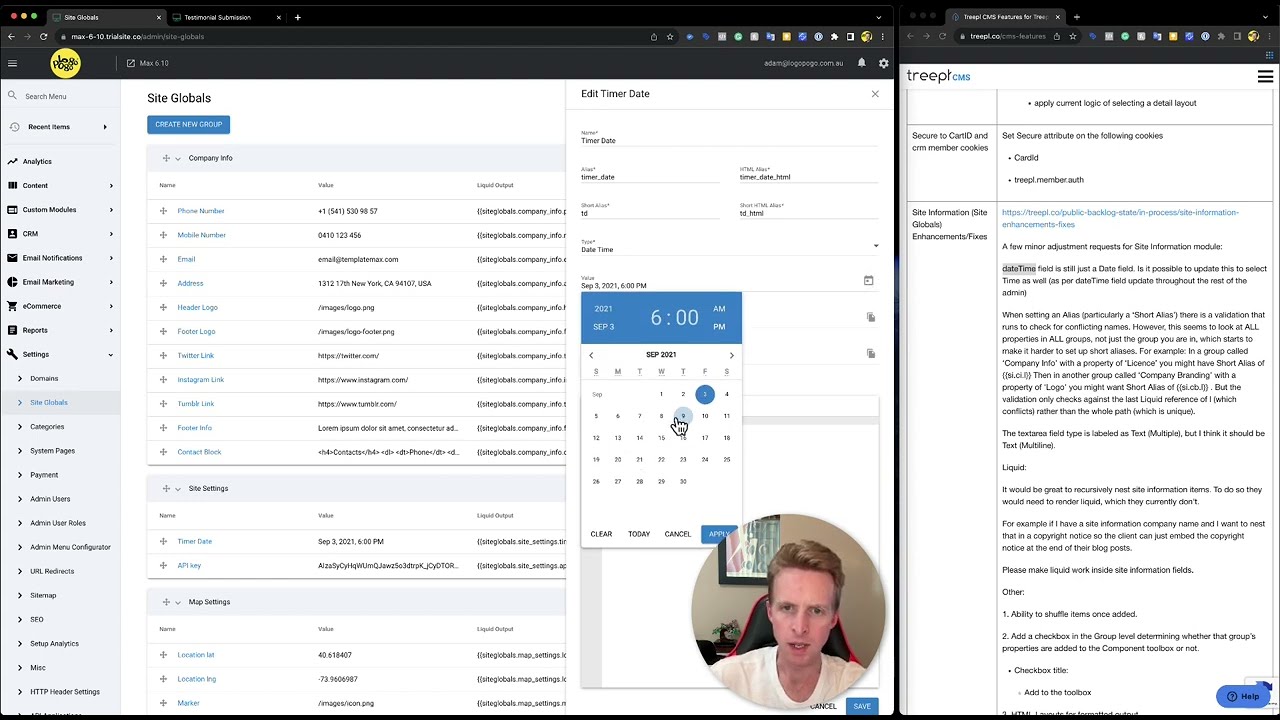This screenshot has height=720, width=1280.
Task: Select day 10 in the September calendar
Action: (705, 416)
